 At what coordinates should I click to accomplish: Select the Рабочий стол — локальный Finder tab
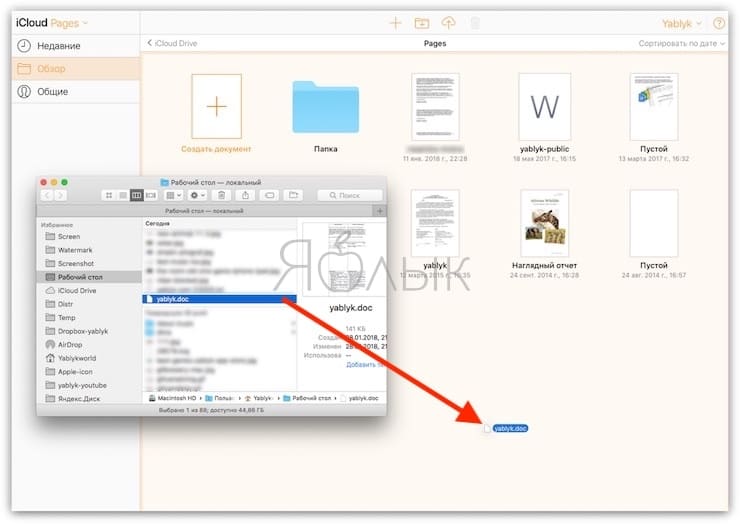(204, 211)
